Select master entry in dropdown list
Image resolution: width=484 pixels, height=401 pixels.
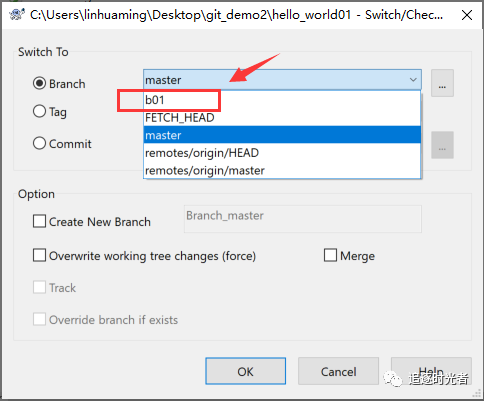point(282,135)
